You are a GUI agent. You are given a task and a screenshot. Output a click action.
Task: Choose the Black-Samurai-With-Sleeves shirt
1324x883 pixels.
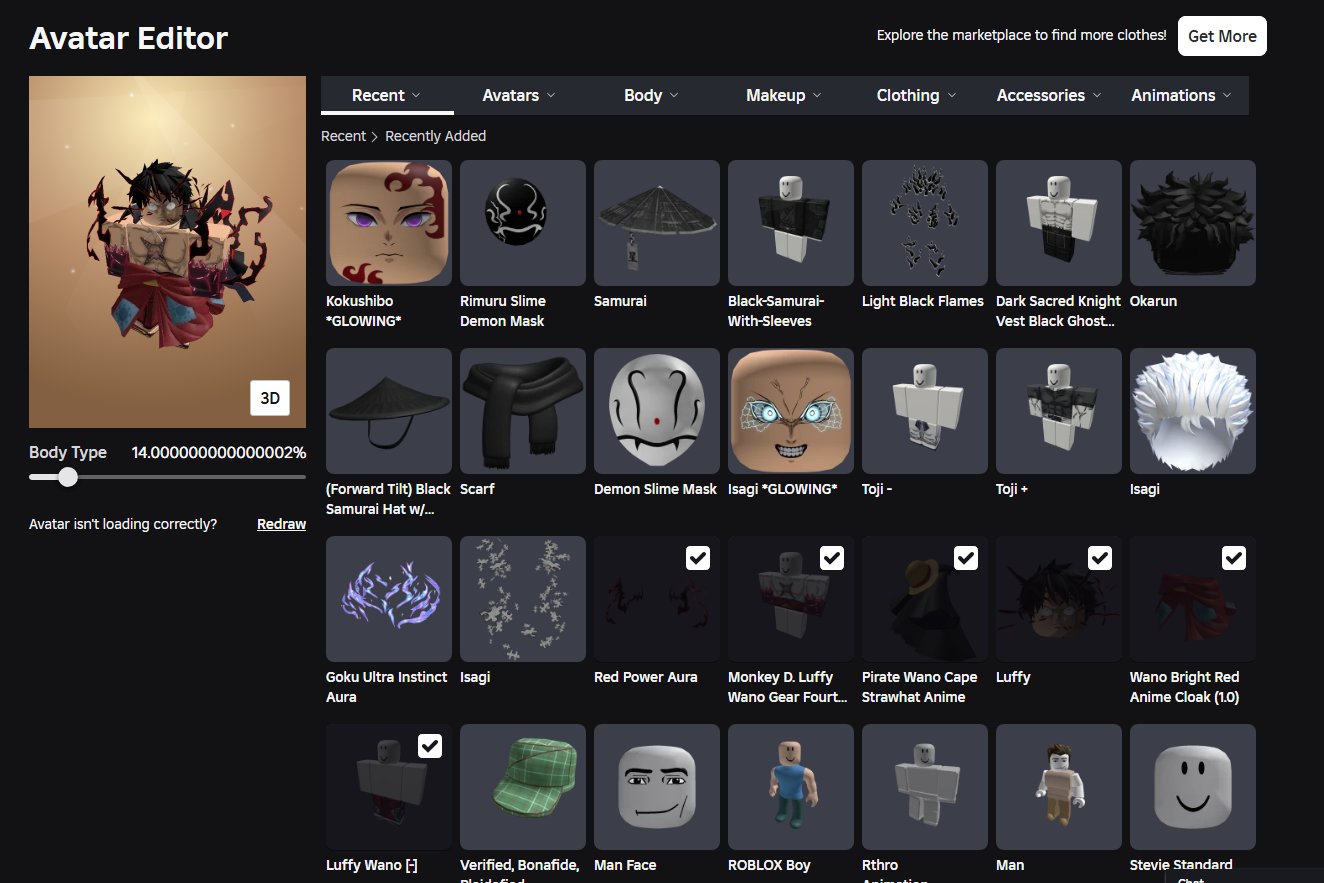pyautogui.click(x=791, y=223)
